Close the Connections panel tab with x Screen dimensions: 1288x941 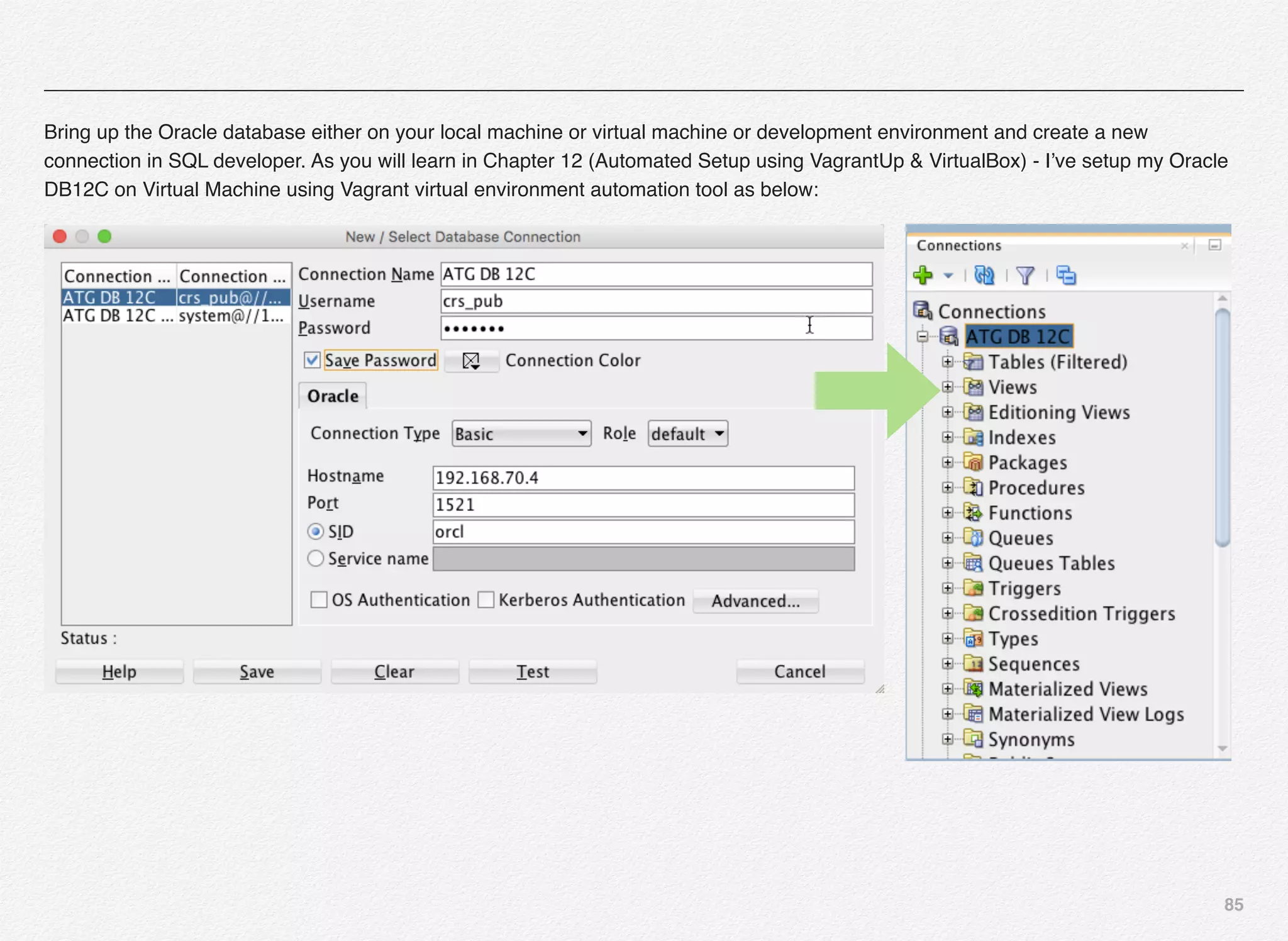tap(1184, 245)
